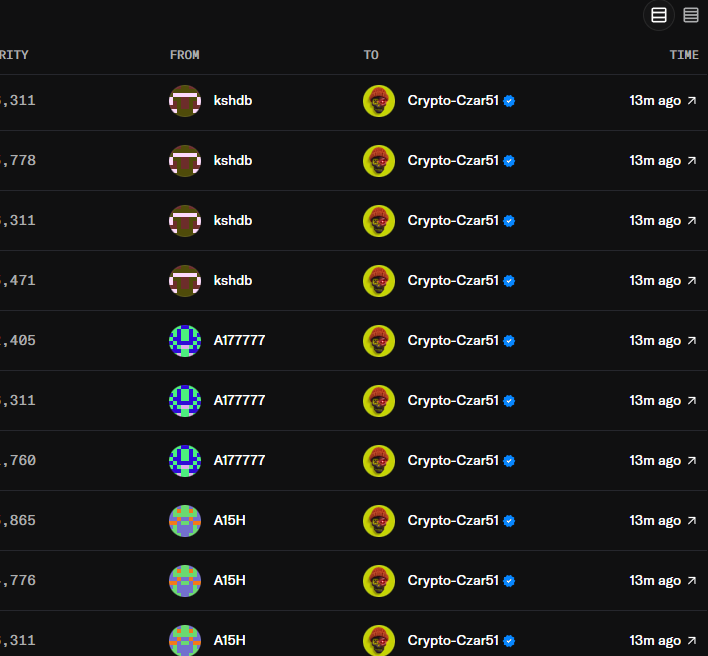Open the external arrow icon in the 405 row
Image resolution: width=708 pixels, height=656 pixels.
692,341
